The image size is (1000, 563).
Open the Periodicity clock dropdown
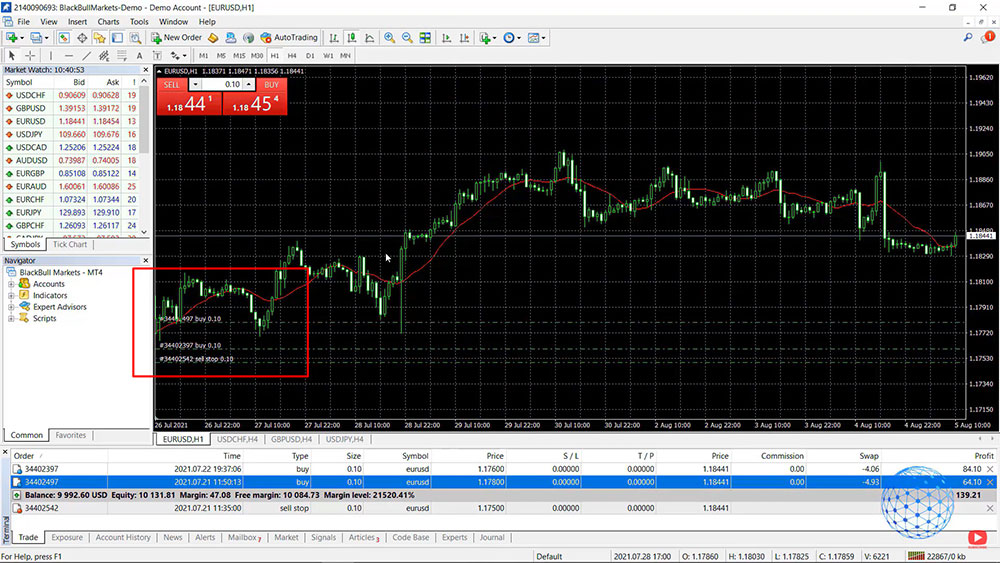511,38
